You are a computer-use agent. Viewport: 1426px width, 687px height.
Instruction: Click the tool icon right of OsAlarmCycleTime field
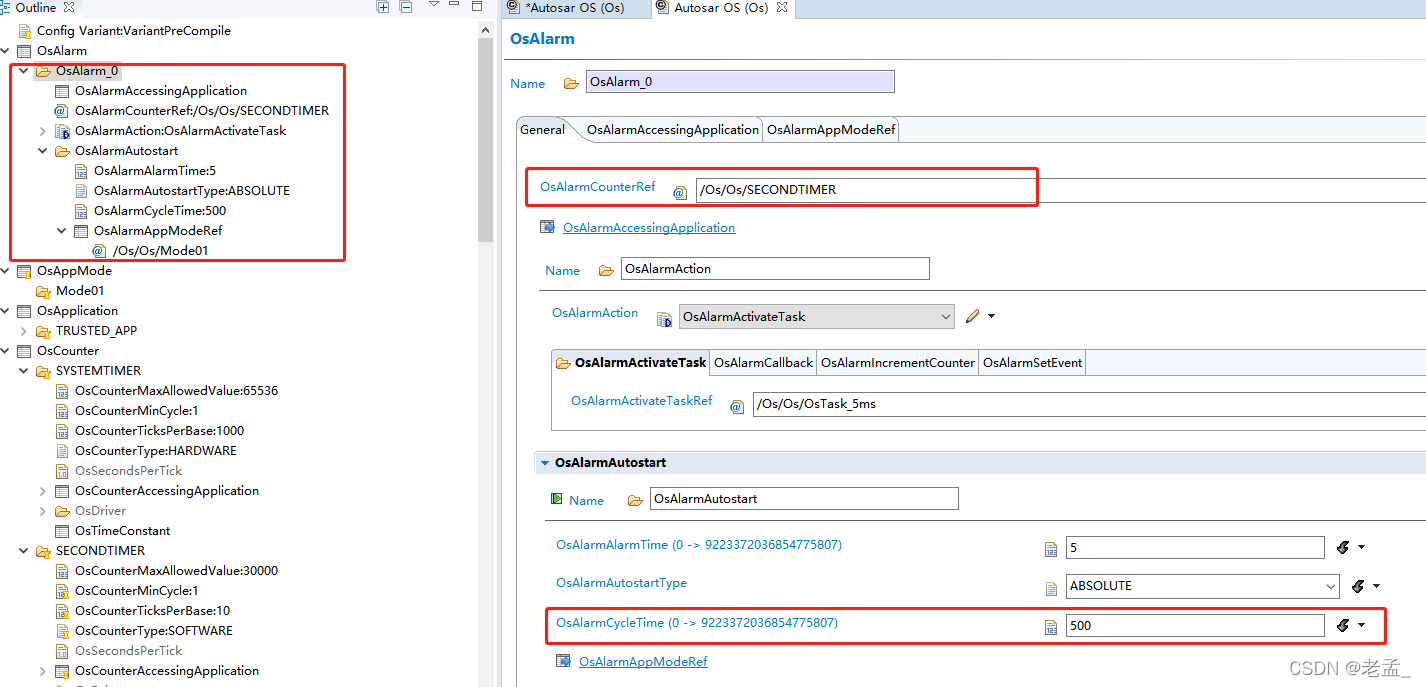[1343, 625]
